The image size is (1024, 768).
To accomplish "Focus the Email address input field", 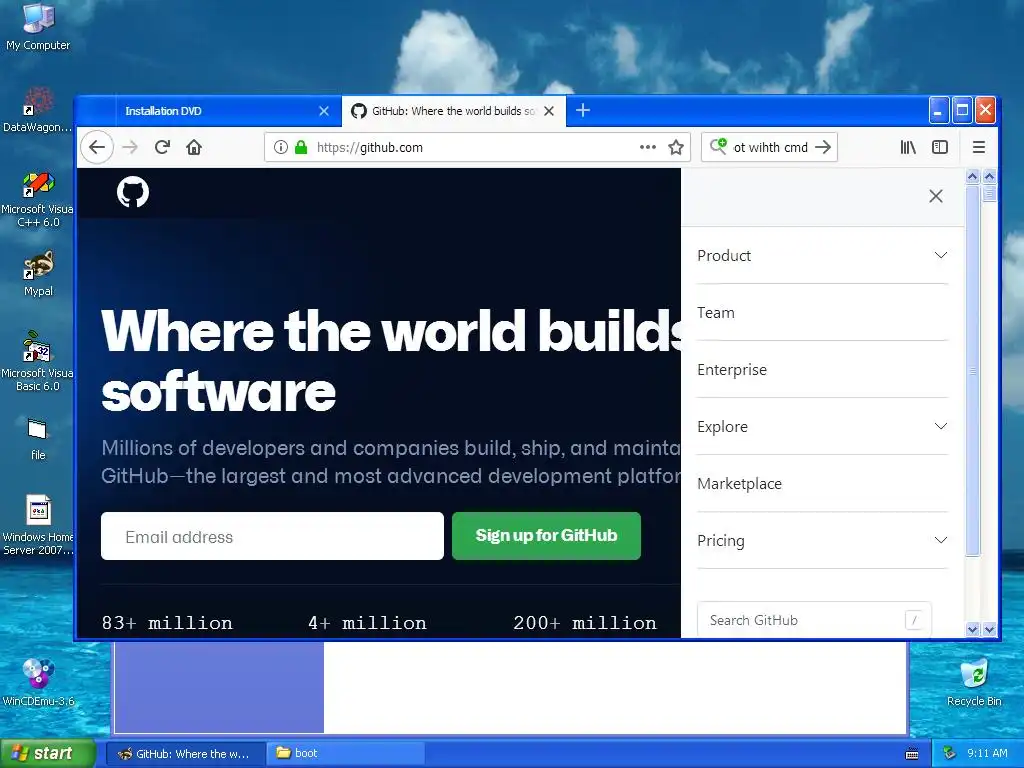I will [x=272, y=536].
